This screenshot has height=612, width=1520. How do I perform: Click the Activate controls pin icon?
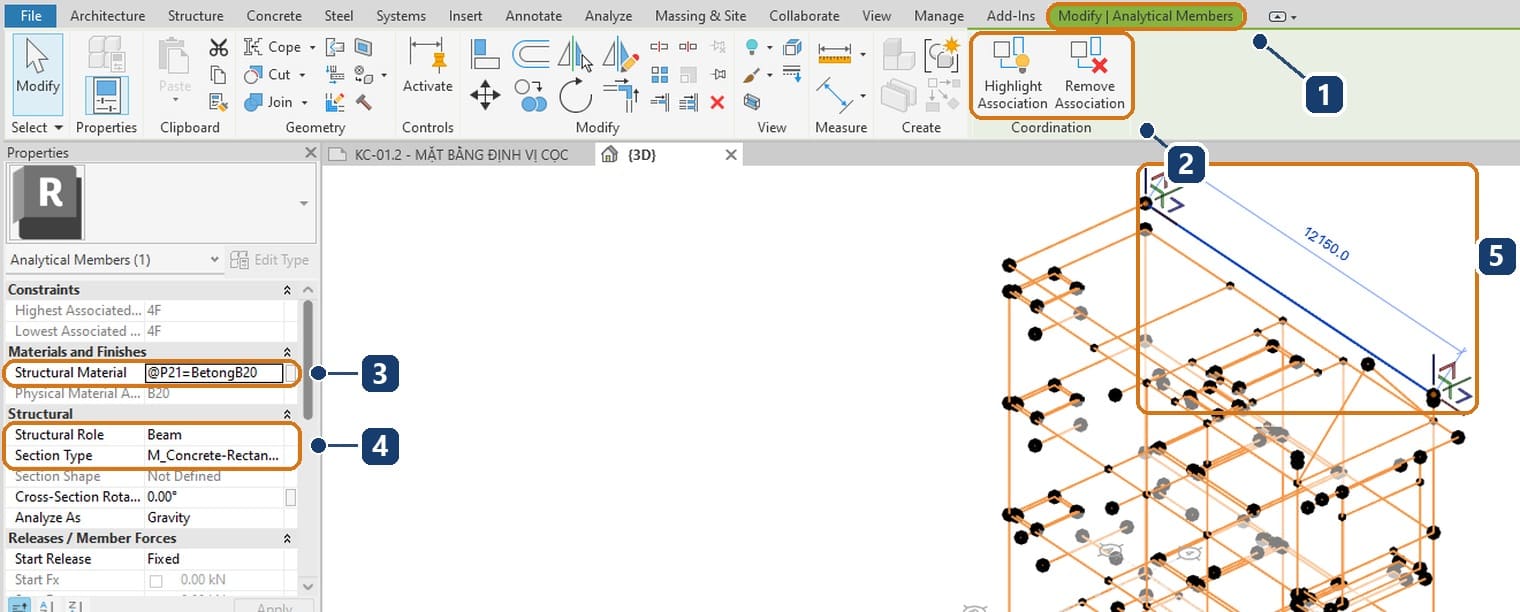tap(428, 67)
